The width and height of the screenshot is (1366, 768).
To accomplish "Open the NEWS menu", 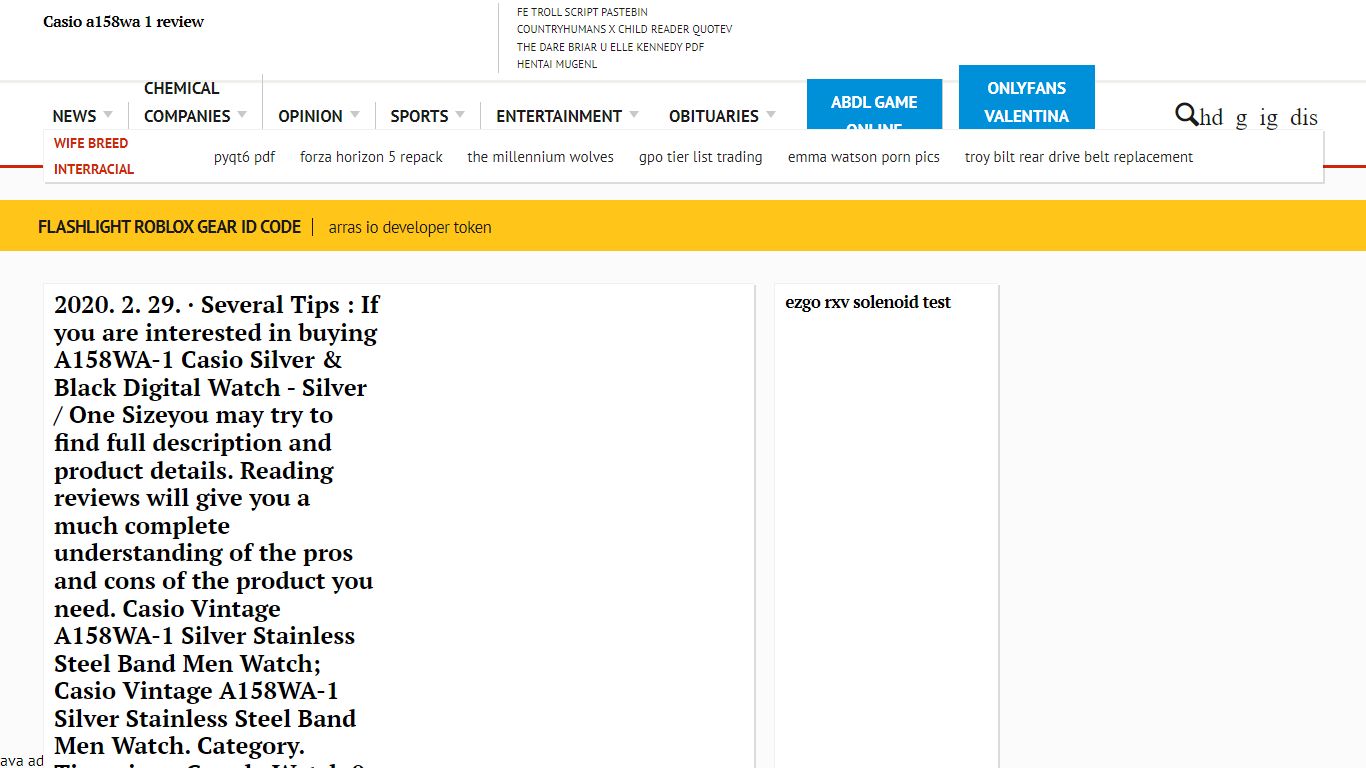I will tap(74, 116).
